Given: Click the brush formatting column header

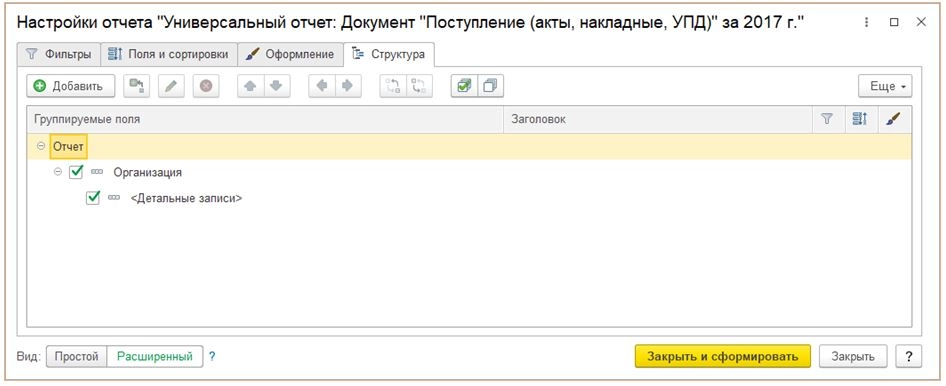Looking at the screenshot, I should 893,119.
